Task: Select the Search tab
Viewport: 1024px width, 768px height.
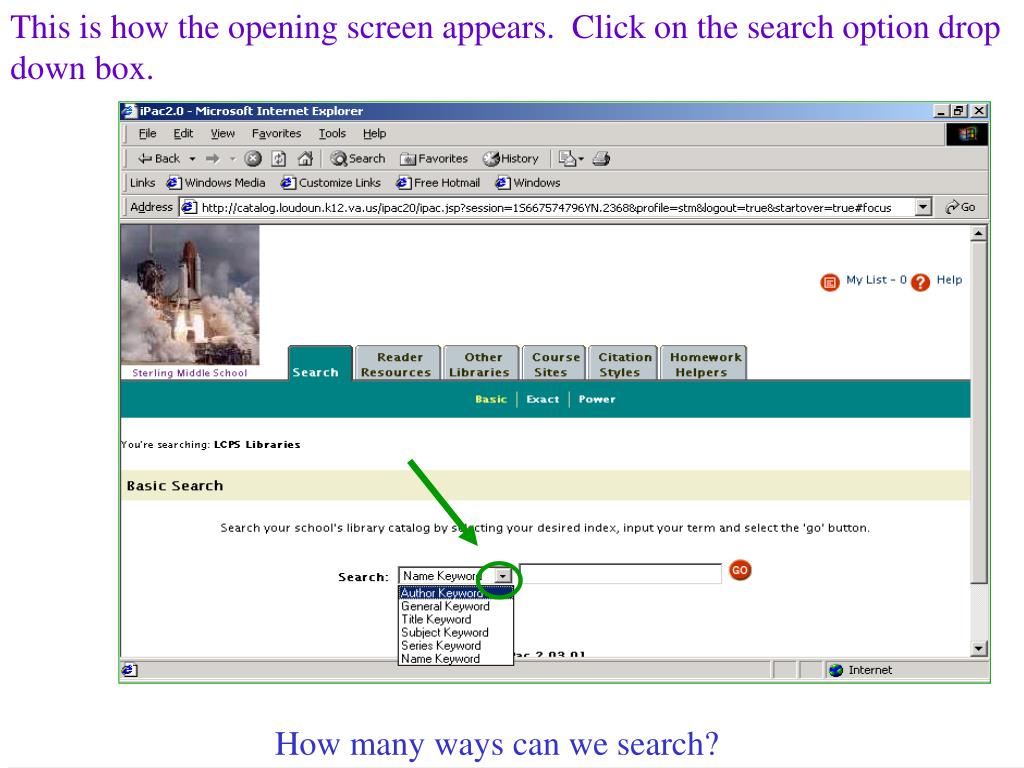Action: (x=320, y=363)
